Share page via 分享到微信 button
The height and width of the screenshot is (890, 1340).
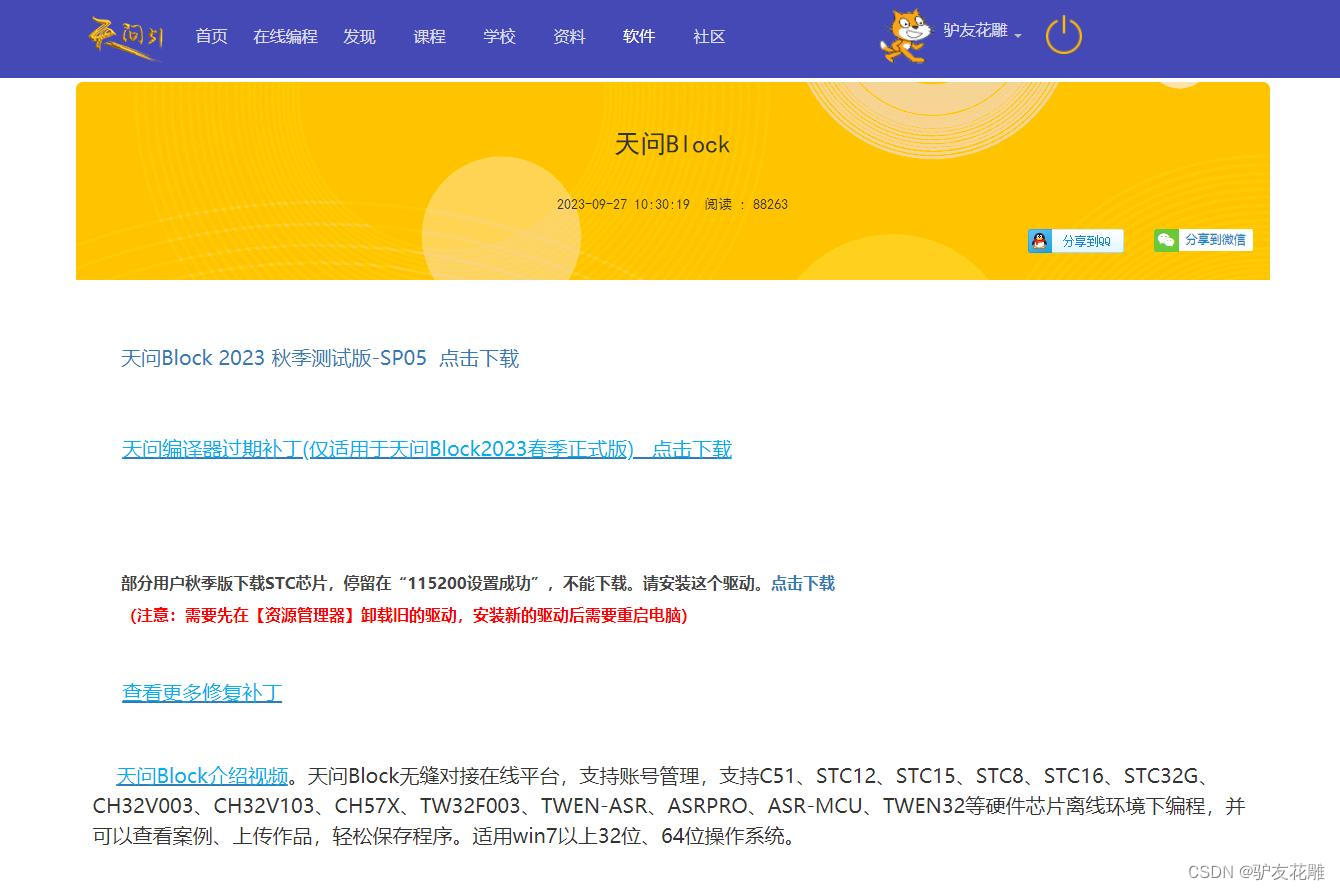click(1203, 240)
